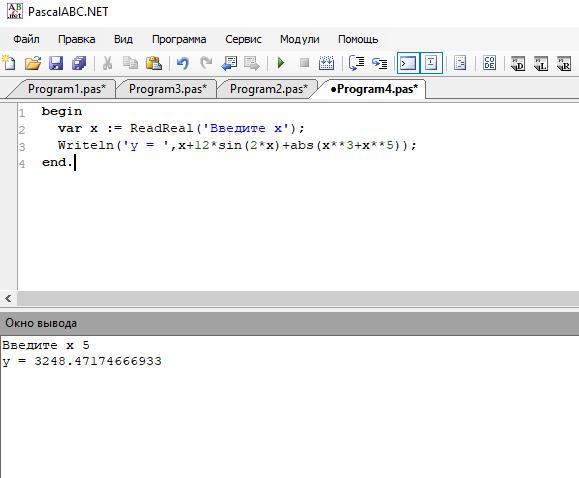Click the left arrow on horizontal scrollbar
The height and width of the screenshot is (478, 579).
pos(8,298)
